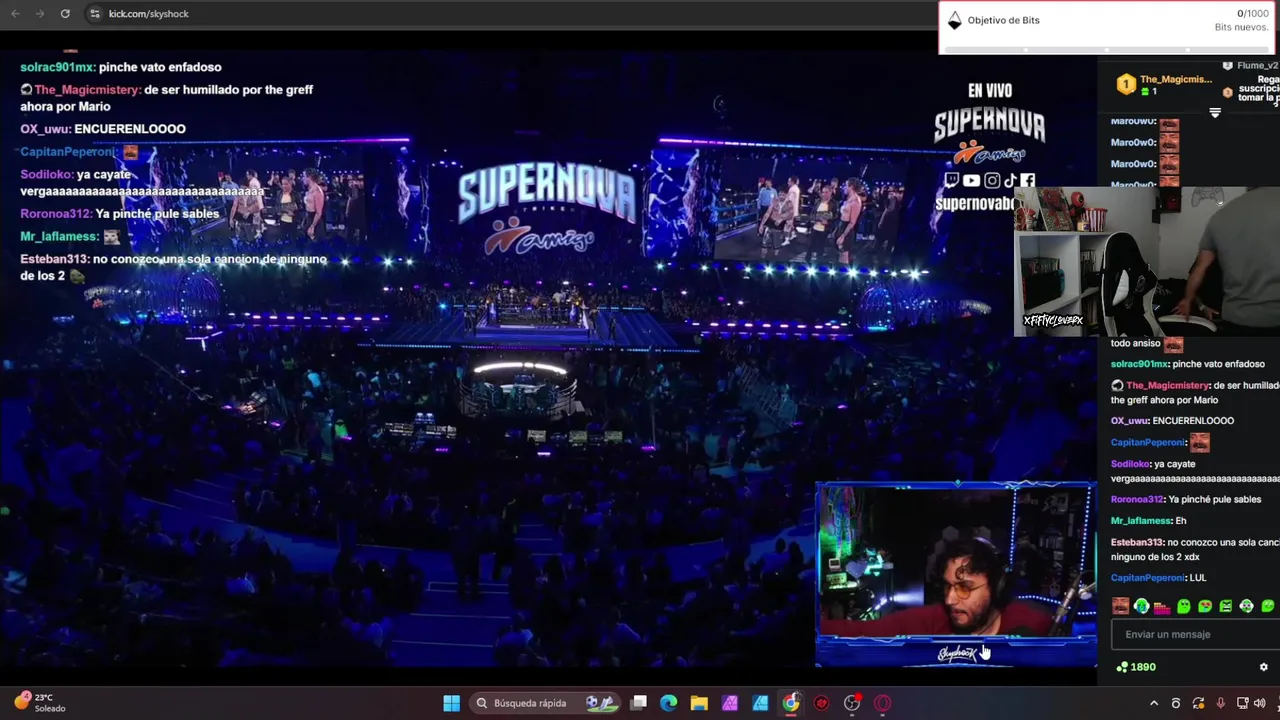
Task: Open OBS Studio taskbar icon with red dot
Action: 852,703
